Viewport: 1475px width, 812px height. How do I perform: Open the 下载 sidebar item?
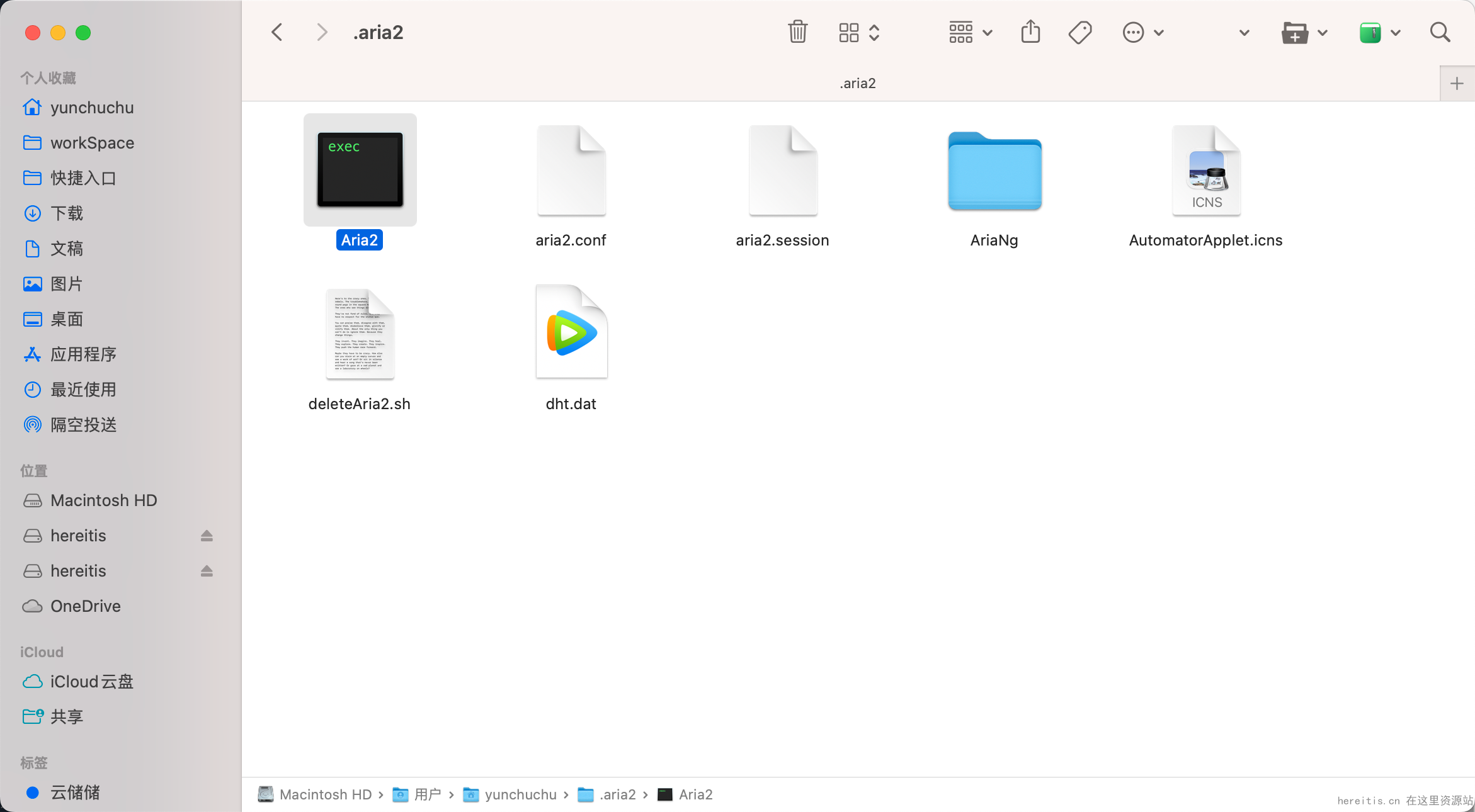(67, 213)
